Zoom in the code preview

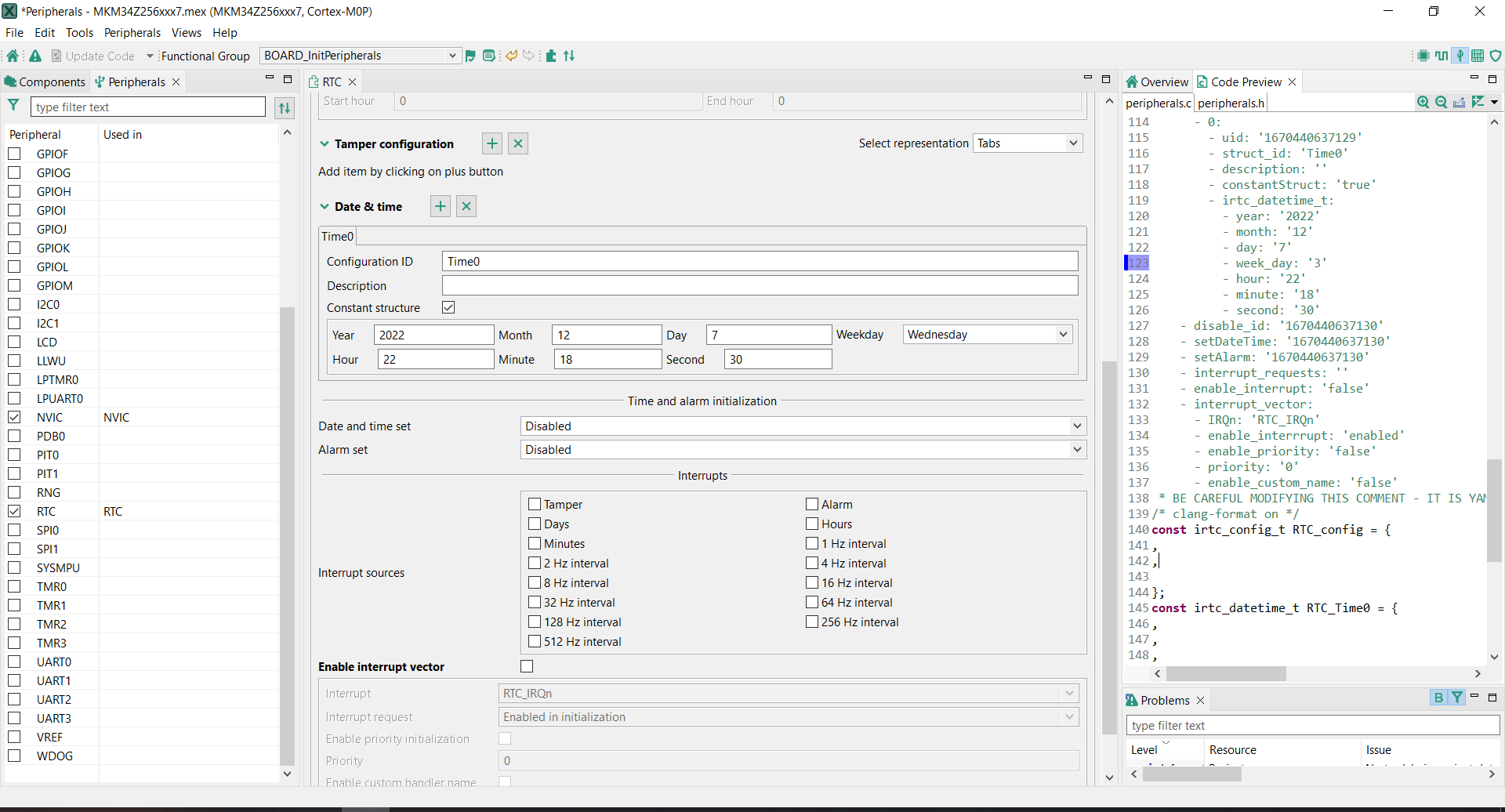(1423, 103)
